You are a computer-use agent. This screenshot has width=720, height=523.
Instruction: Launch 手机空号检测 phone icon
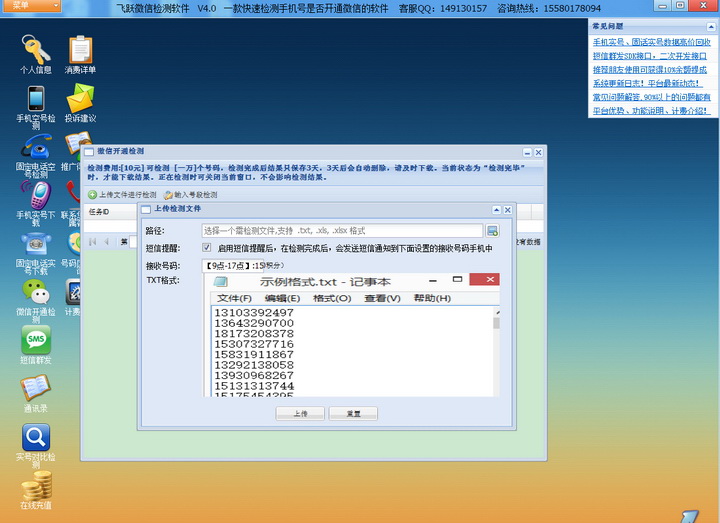pos(35,99)
